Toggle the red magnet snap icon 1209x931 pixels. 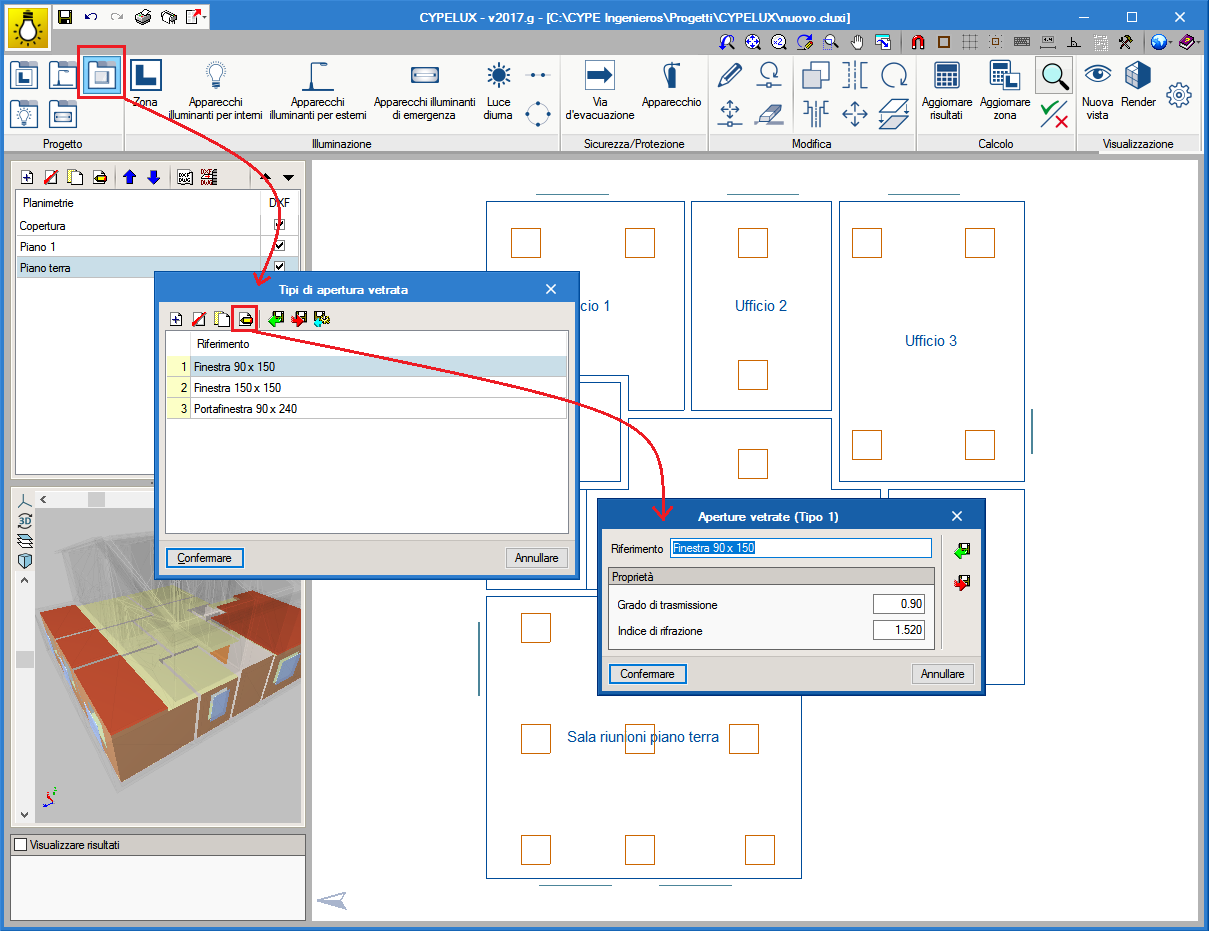click(x=918, y=42)
